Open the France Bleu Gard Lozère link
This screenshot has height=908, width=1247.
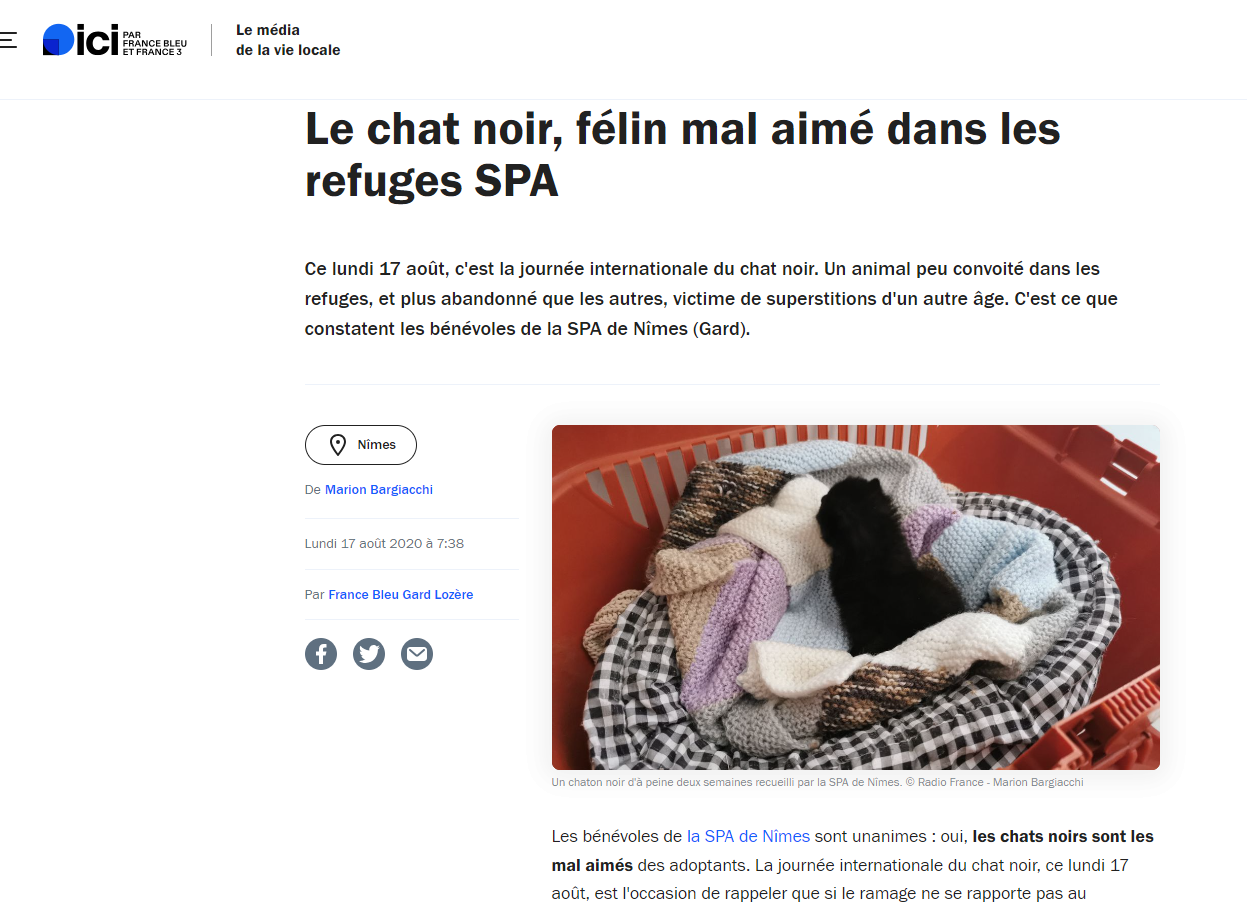pyautogui.click(x=401, y=594)
